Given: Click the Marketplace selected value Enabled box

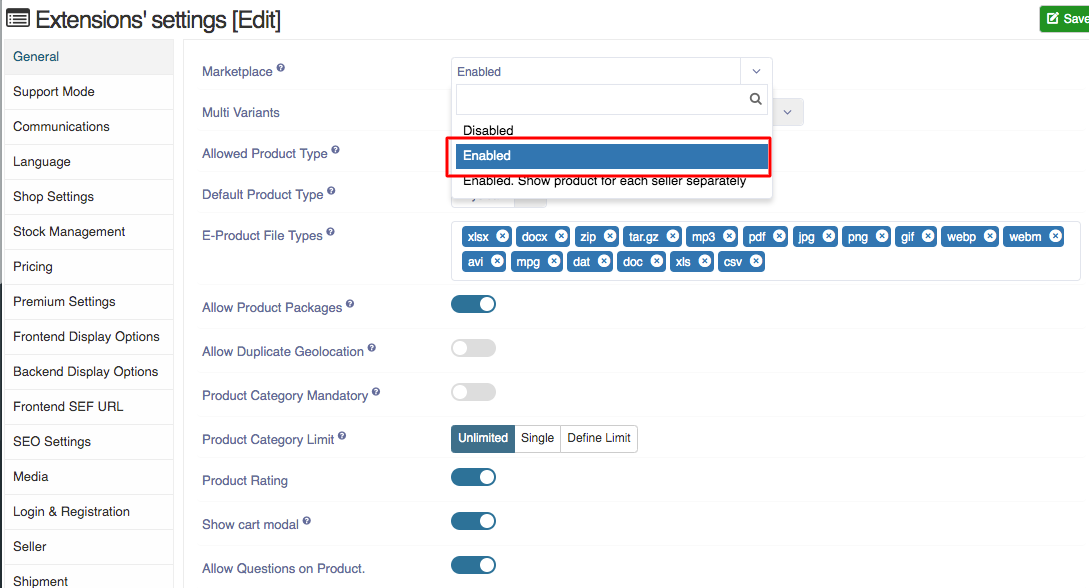Looking at the screenshot, I should pos(596,71).
